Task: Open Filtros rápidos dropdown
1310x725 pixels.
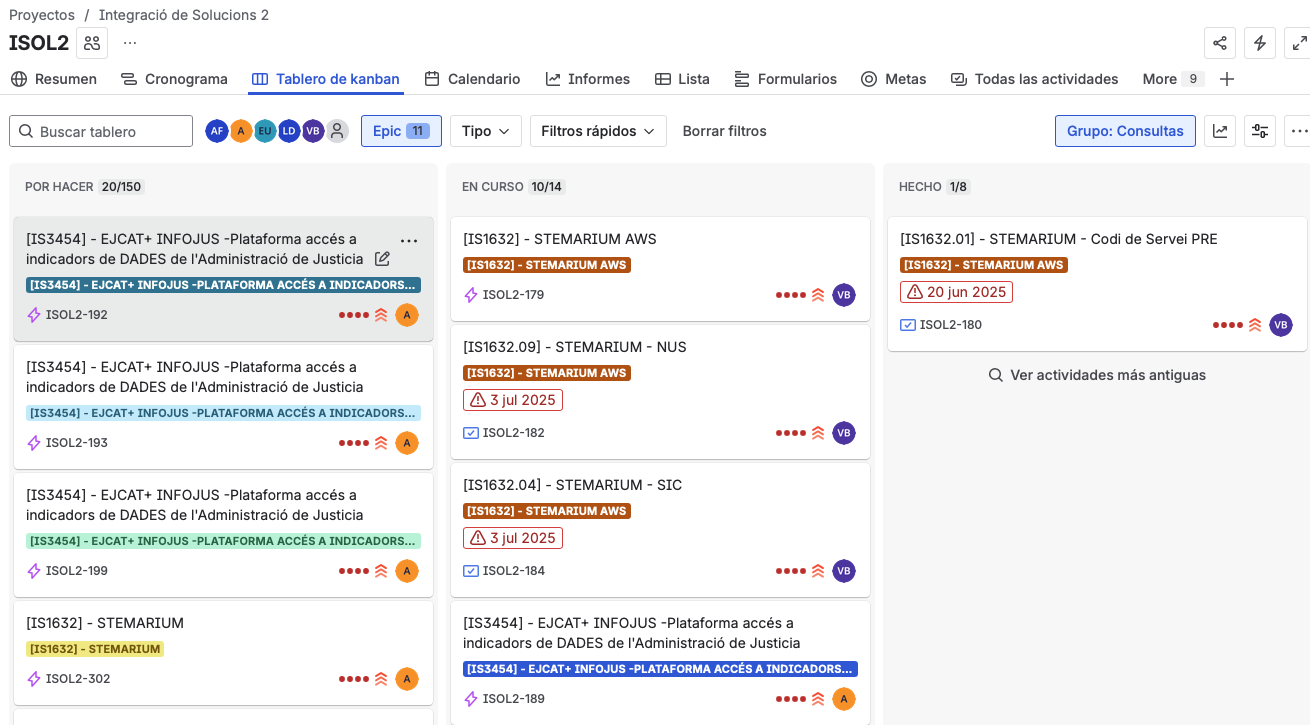Action: coord(597,131)
